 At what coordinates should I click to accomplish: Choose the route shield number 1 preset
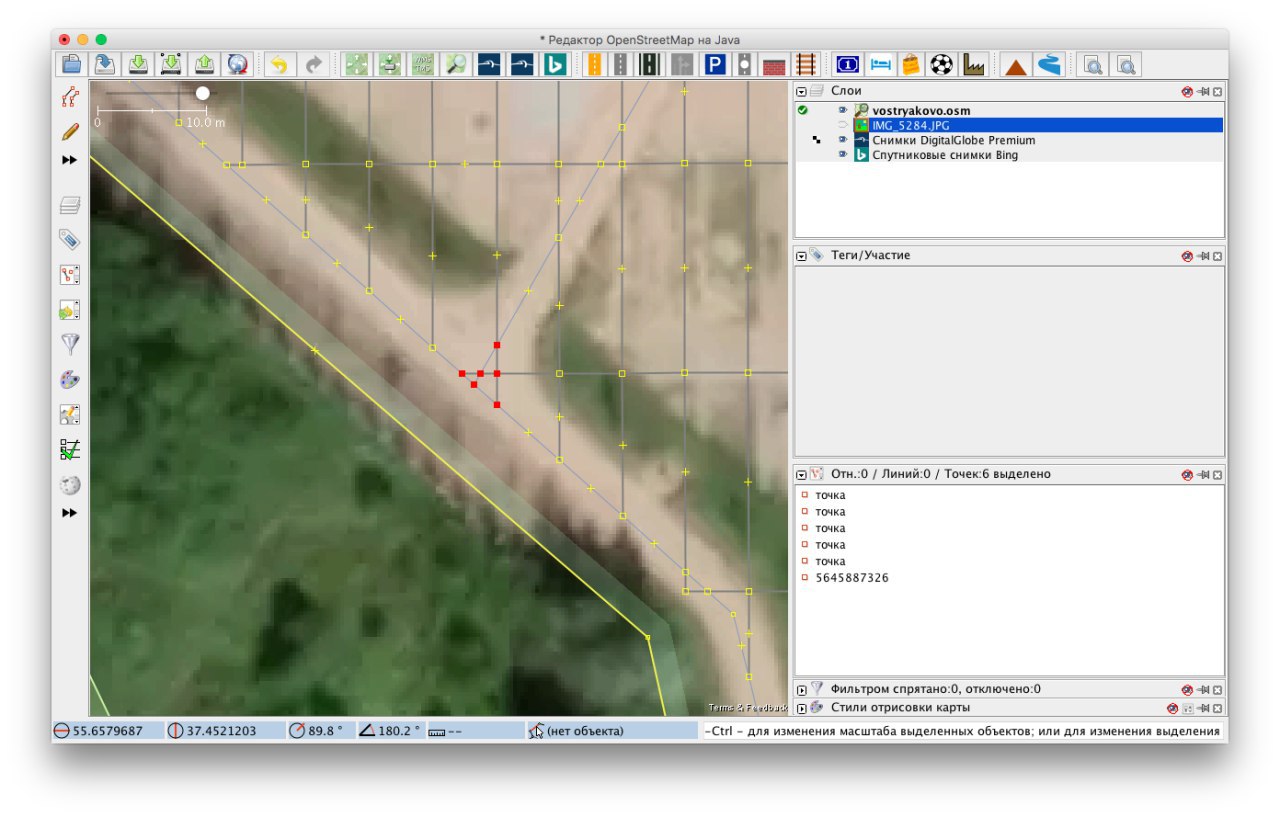pyautogui.click(x=847, y=65)
